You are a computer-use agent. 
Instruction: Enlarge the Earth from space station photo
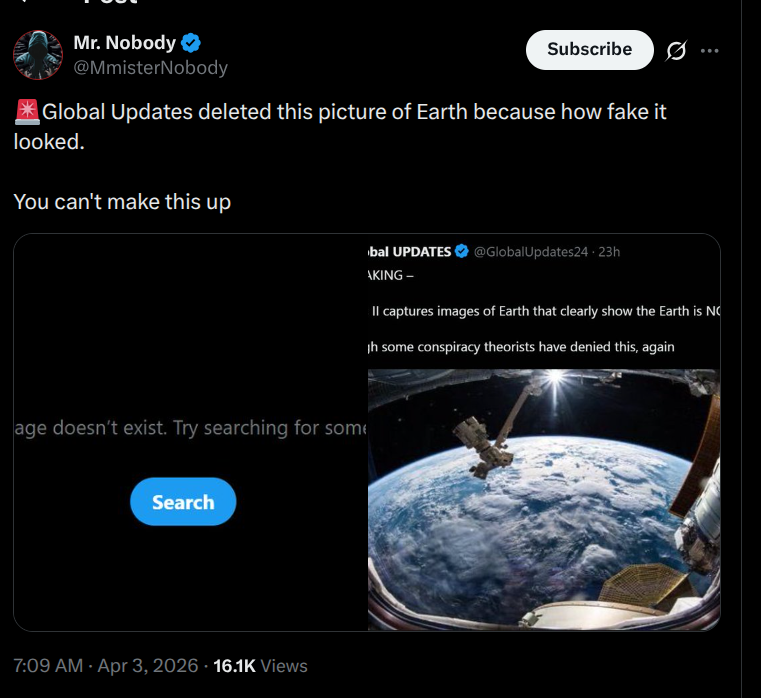coord(543,500)
